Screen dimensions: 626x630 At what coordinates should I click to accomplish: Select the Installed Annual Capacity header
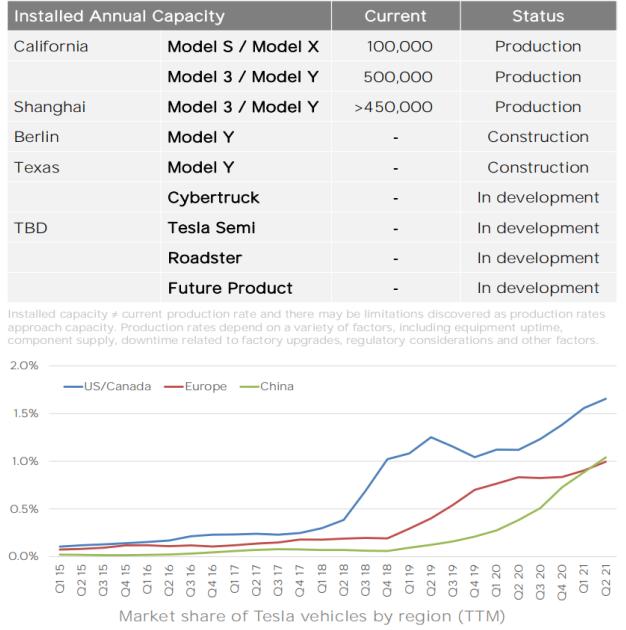coord(119,16)
